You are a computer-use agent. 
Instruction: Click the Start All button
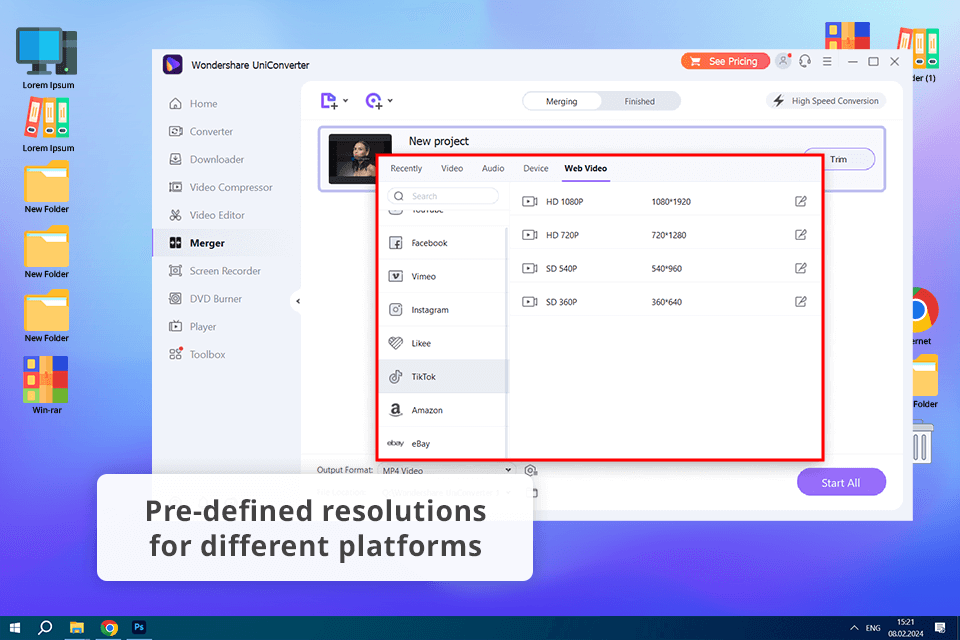click(841, 483)
